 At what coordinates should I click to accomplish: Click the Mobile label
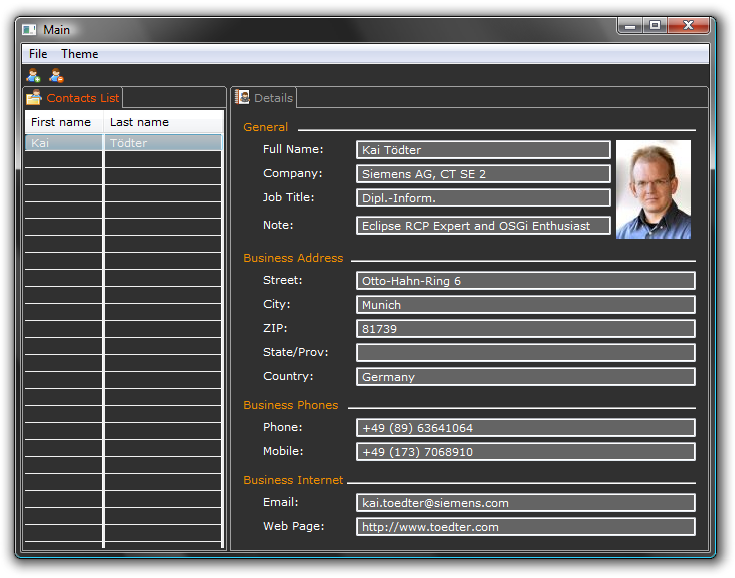tap(283, 451)
